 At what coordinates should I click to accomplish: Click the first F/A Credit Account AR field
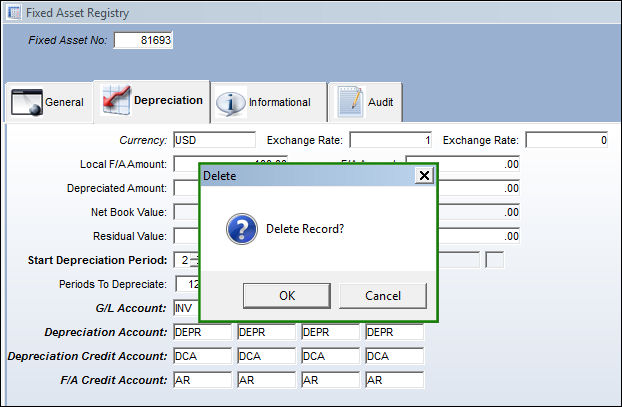point(203,380)
